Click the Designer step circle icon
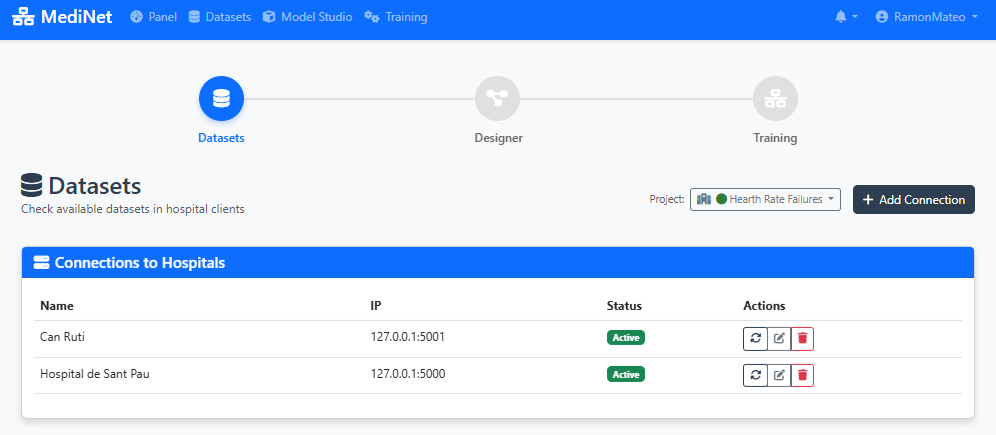Screen dimensions: 996x435 coord(498,98)
